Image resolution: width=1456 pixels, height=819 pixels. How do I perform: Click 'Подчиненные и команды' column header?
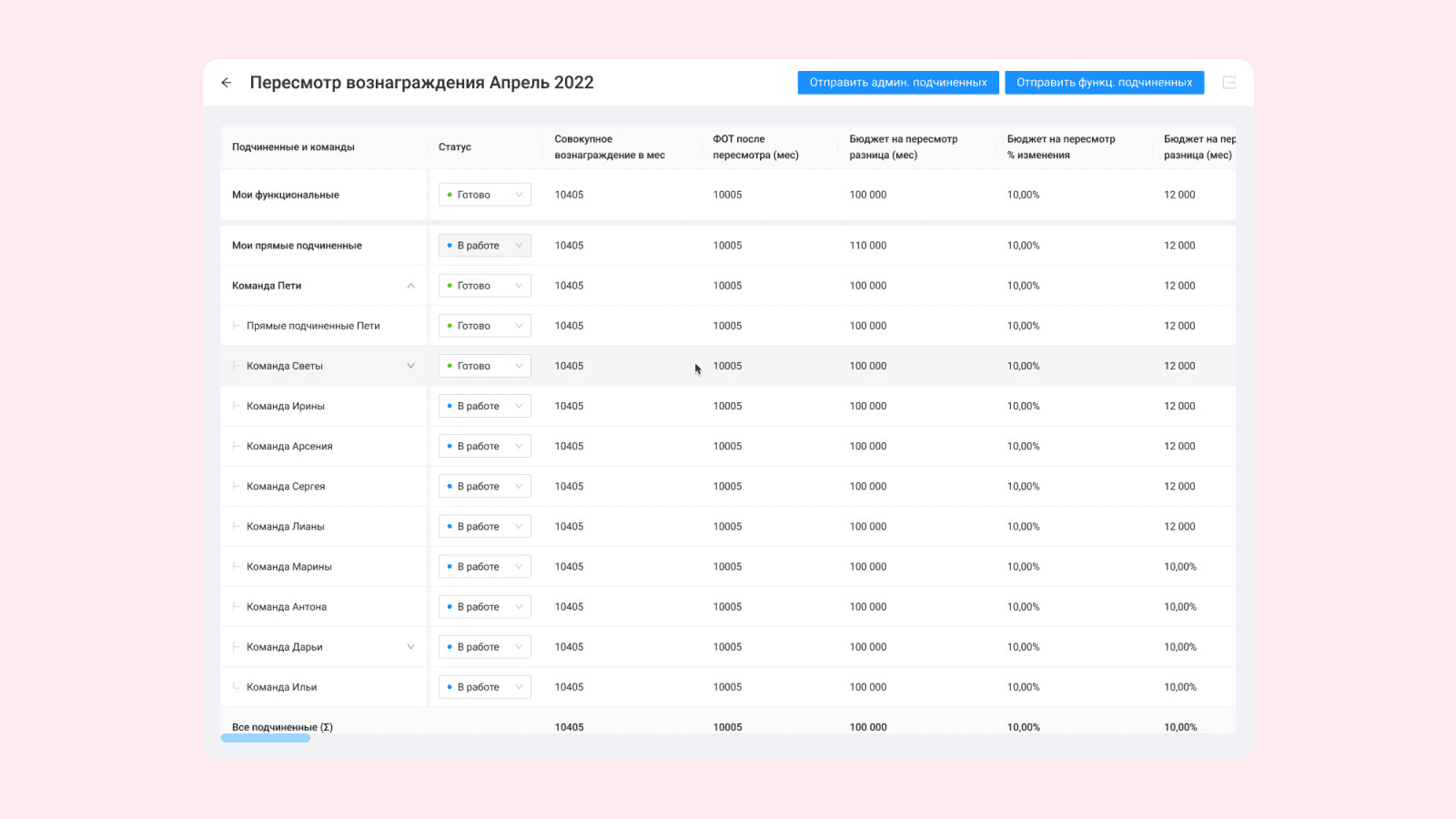click(x=293, y=147)
